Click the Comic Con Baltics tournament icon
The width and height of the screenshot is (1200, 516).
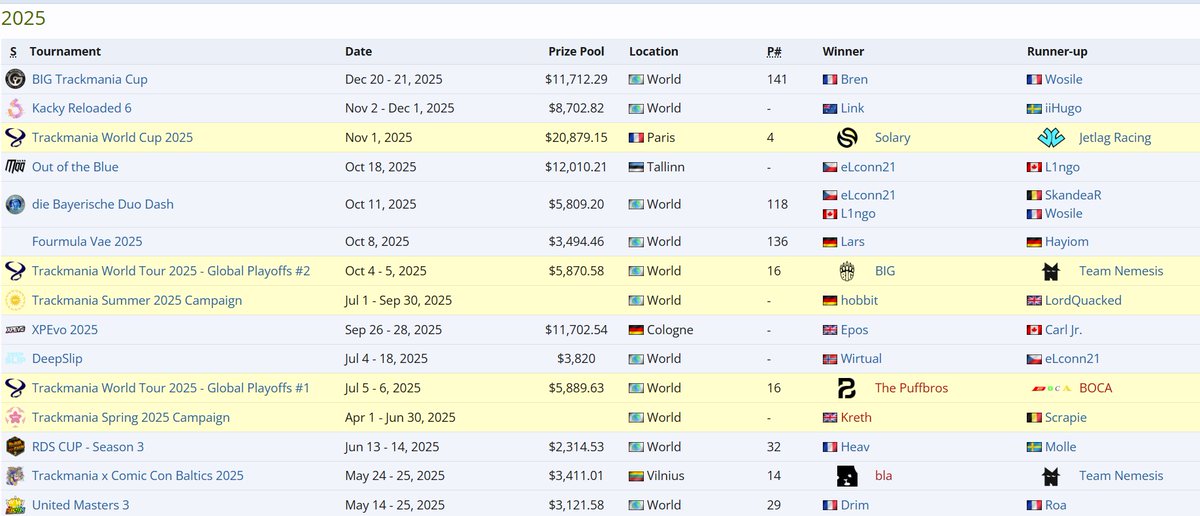coord(15,475)
